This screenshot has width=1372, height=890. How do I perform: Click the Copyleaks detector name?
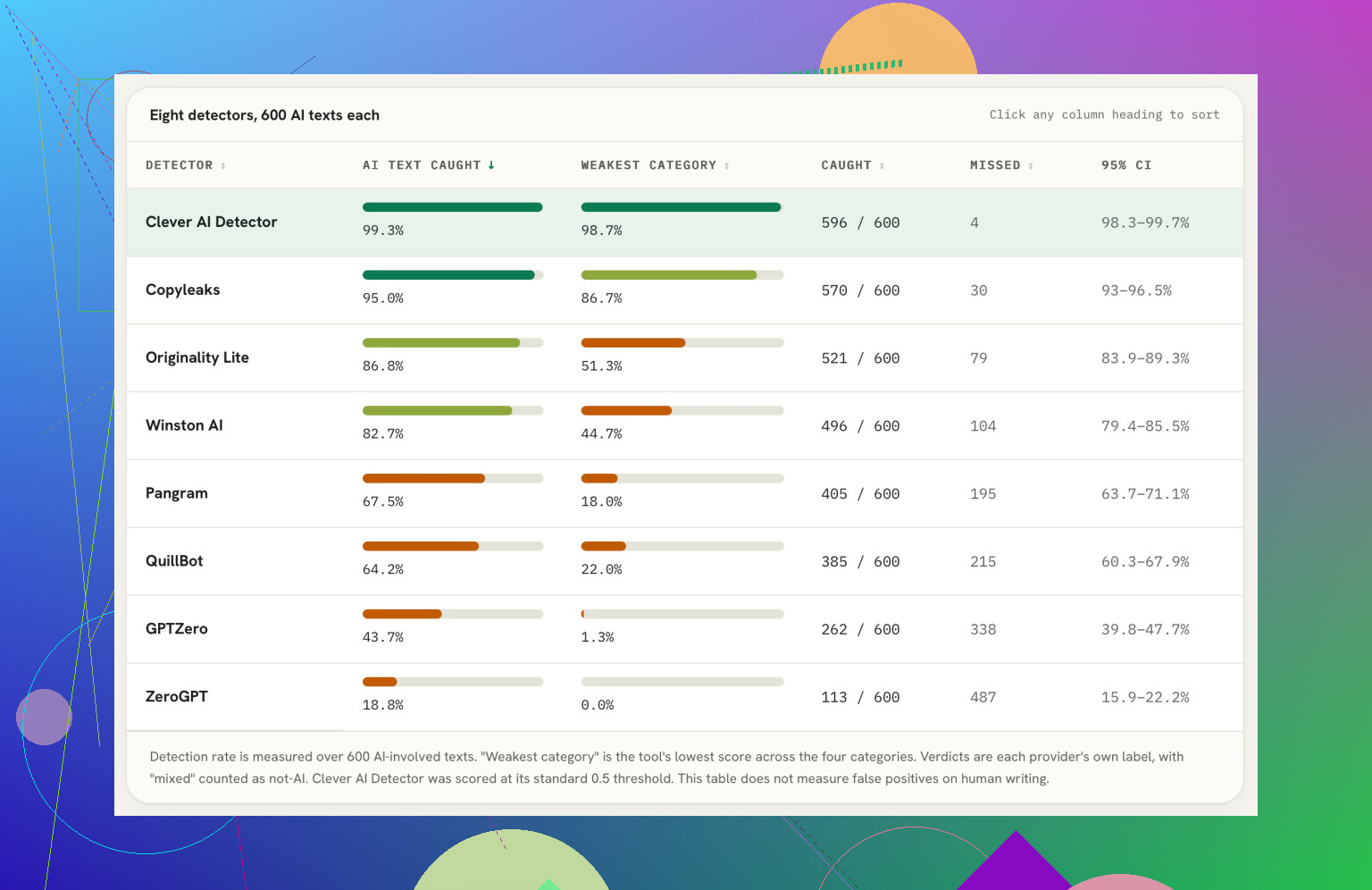[x=182, y=290]
